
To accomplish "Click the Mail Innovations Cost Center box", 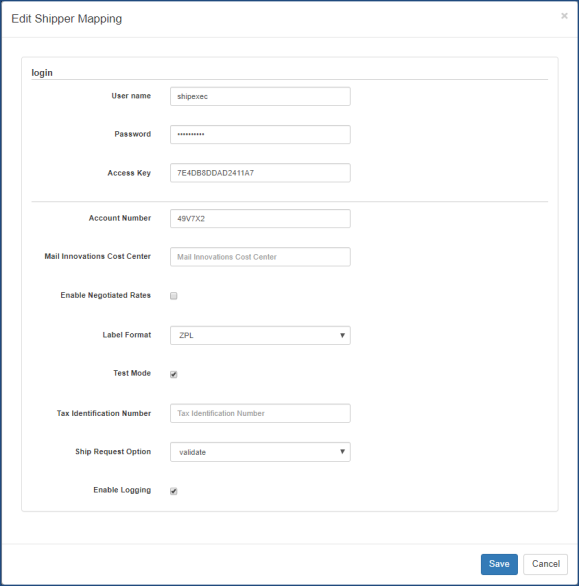I will click(x=260, y=257).
